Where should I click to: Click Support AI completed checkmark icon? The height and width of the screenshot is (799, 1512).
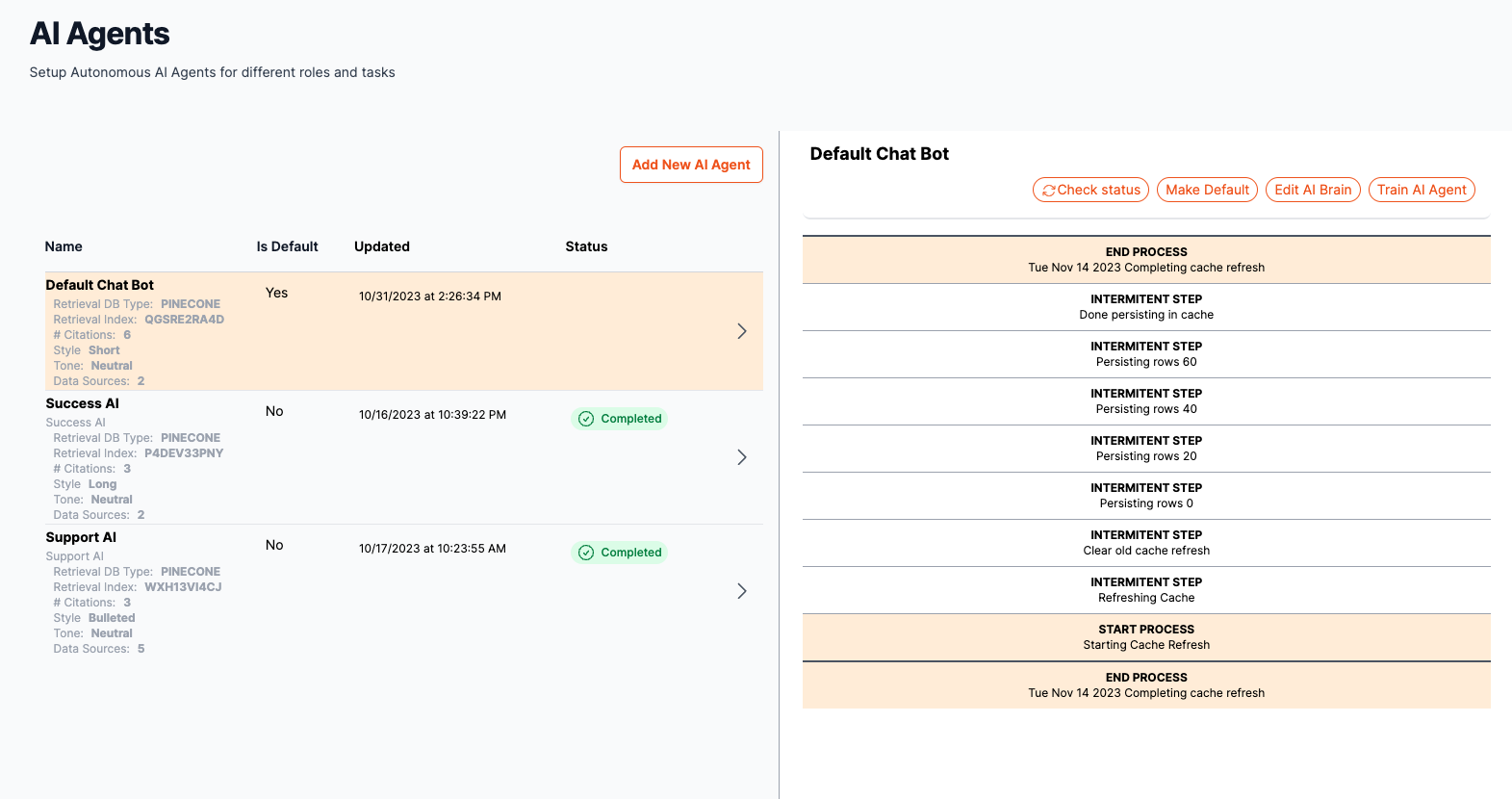coord(586,553)
